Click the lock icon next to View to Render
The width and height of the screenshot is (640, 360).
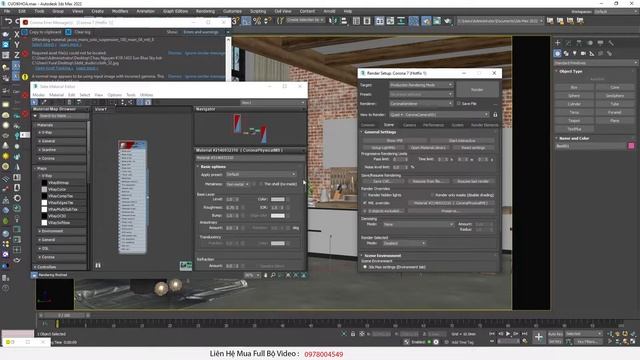495,115
